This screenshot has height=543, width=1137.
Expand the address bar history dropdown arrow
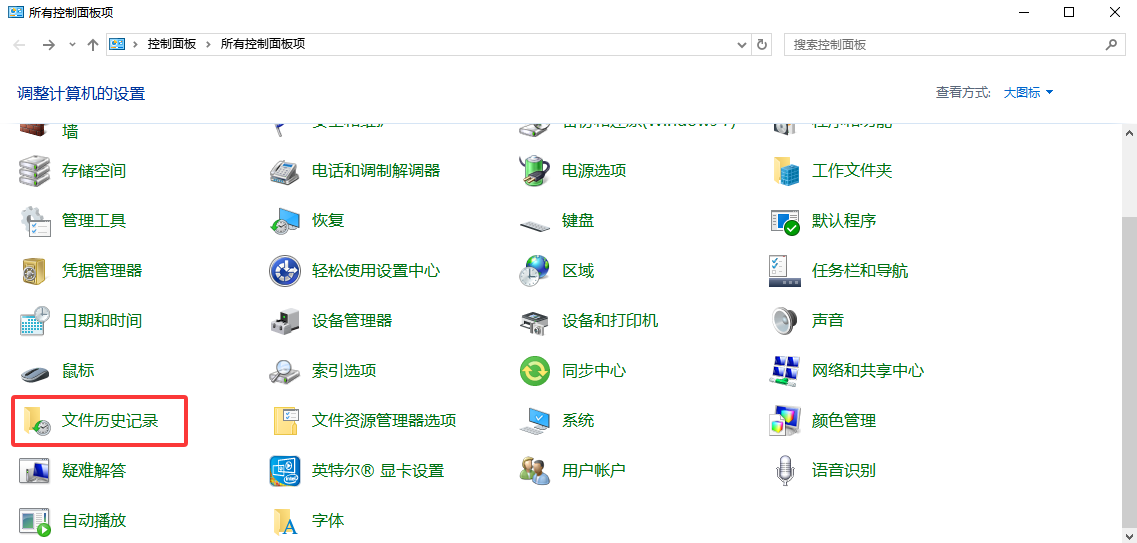742,44
